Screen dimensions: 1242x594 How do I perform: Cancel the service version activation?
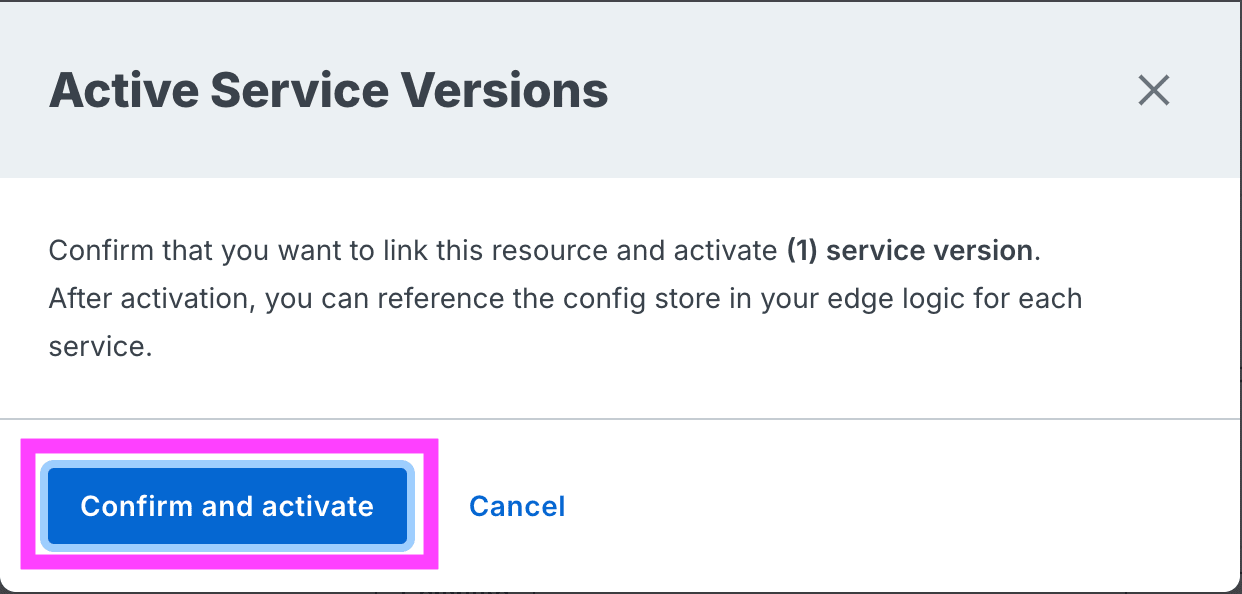tap(517, 506)
